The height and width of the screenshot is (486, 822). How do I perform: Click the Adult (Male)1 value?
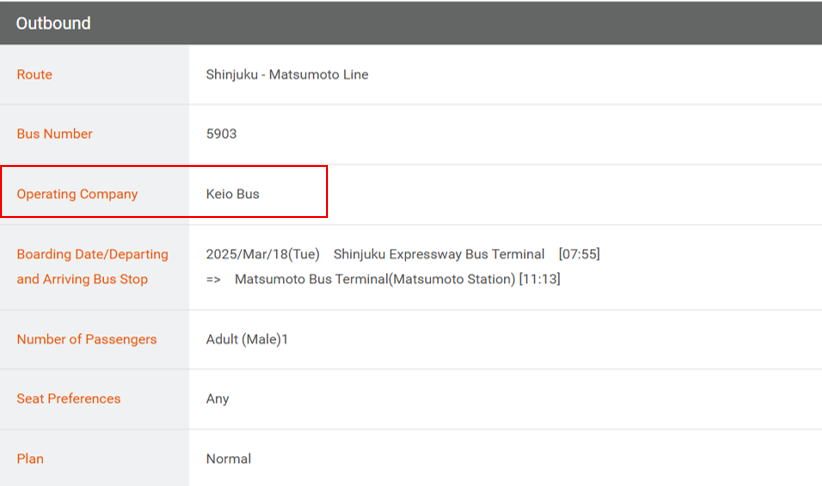[x=247, y=339]
